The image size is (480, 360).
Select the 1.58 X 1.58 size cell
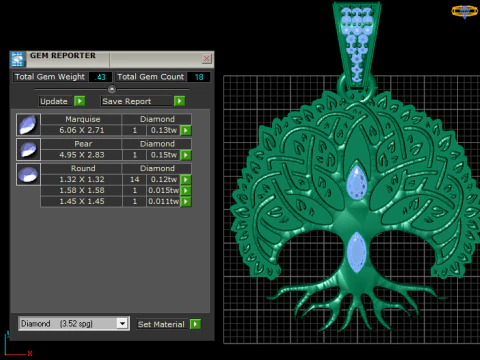(x=82, y=191)
